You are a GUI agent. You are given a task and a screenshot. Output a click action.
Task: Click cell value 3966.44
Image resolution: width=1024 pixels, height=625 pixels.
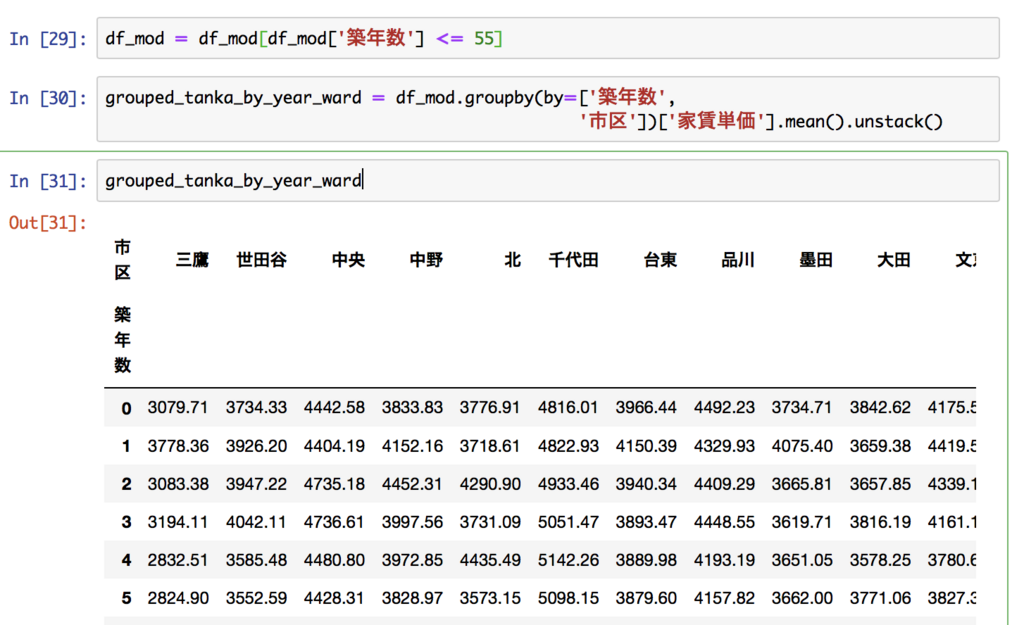point(646,408)
